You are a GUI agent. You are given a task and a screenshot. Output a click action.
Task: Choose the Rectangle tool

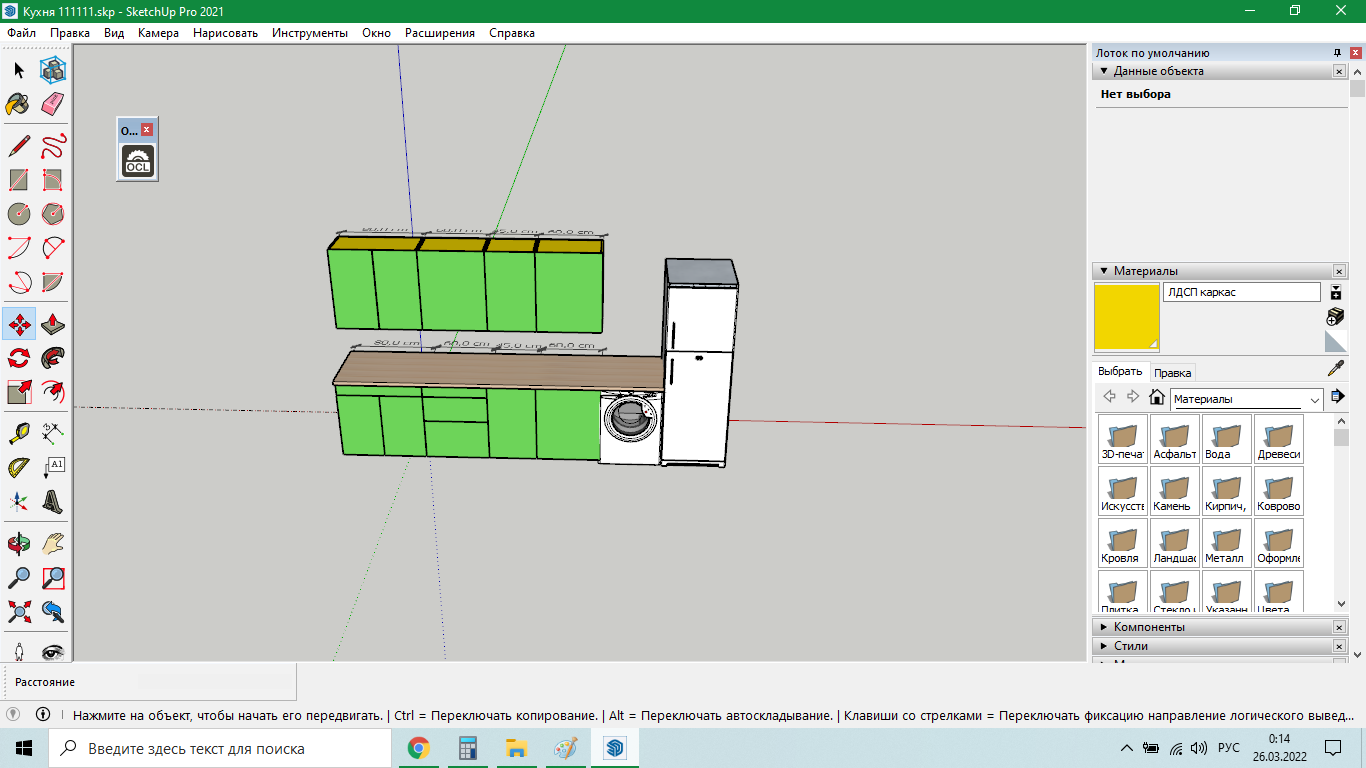click(19, 180)
